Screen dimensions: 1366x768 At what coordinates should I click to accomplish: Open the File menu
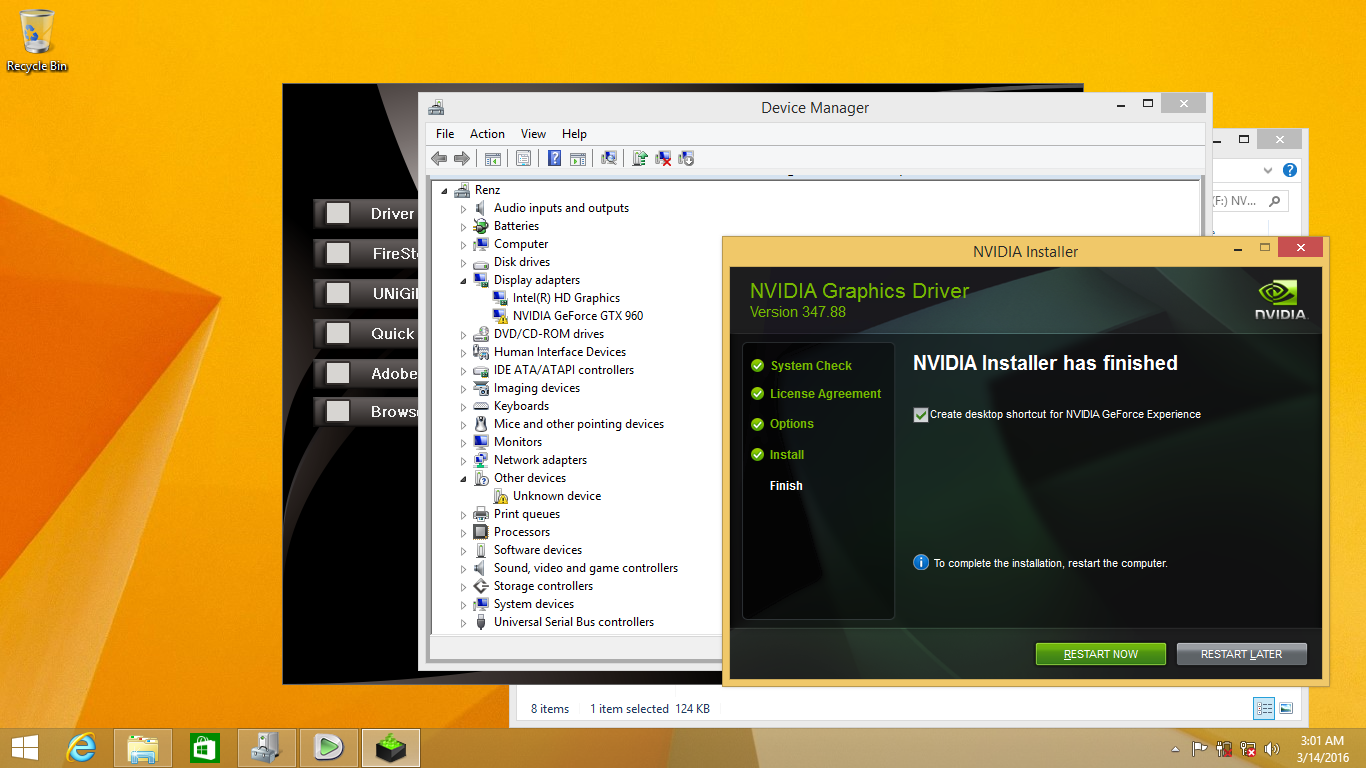coord(445,133)
